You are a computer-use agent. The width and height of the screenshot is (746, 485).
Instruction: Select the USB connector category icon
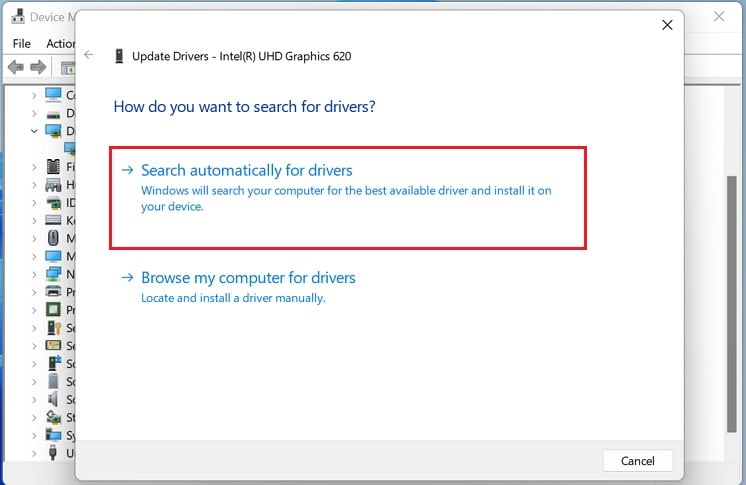[53, 453]
